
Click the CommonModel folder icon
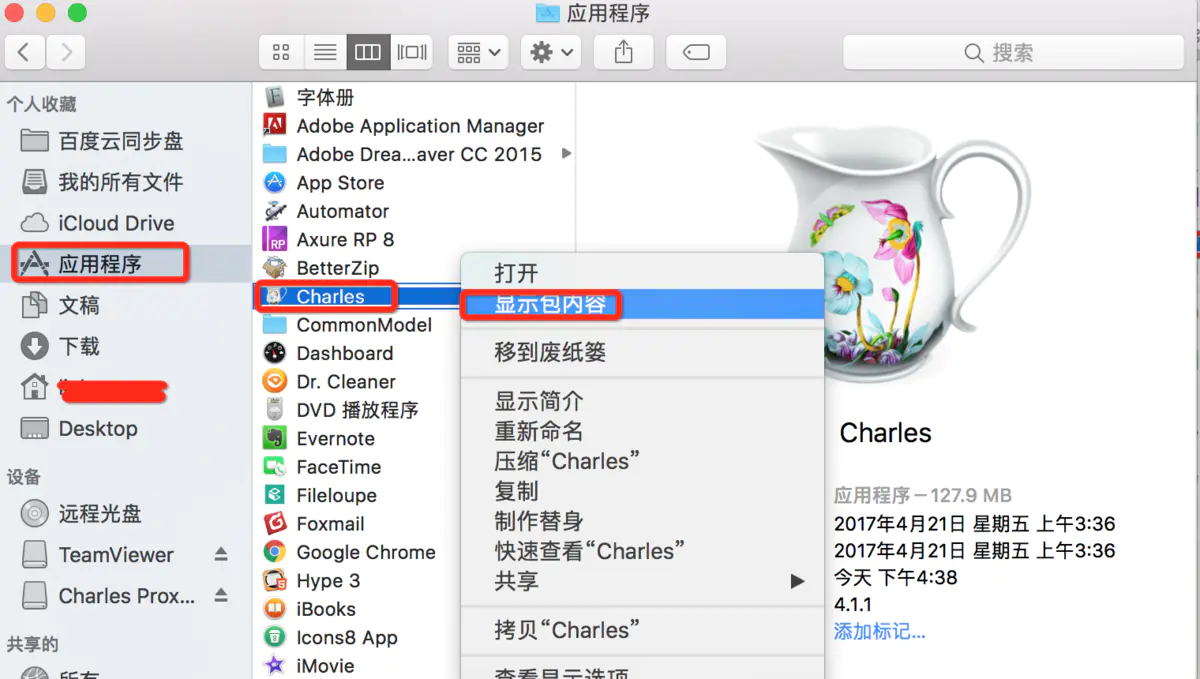click(x=274, y=325)
